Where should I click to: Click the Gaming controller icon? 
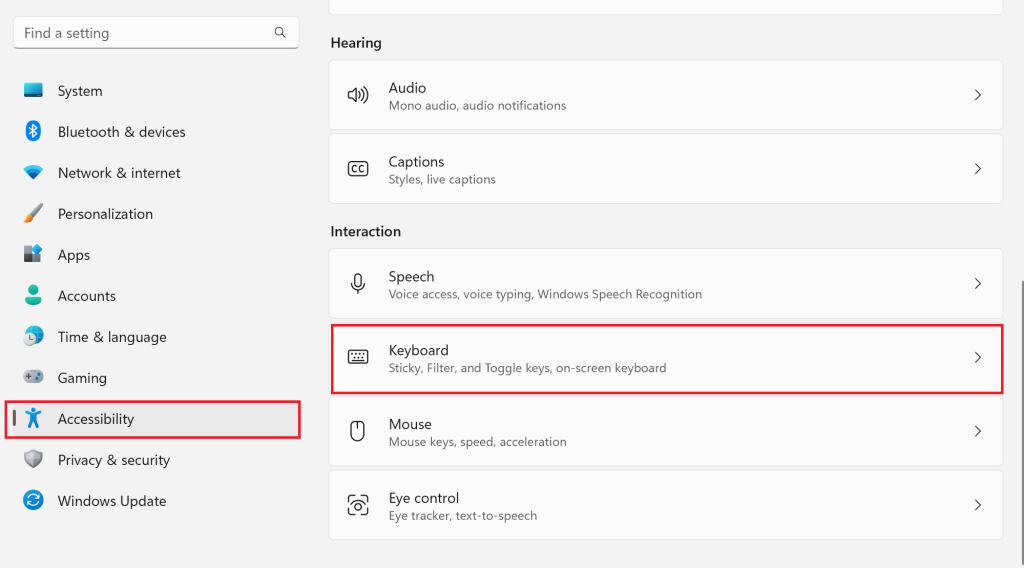[33, 377]
